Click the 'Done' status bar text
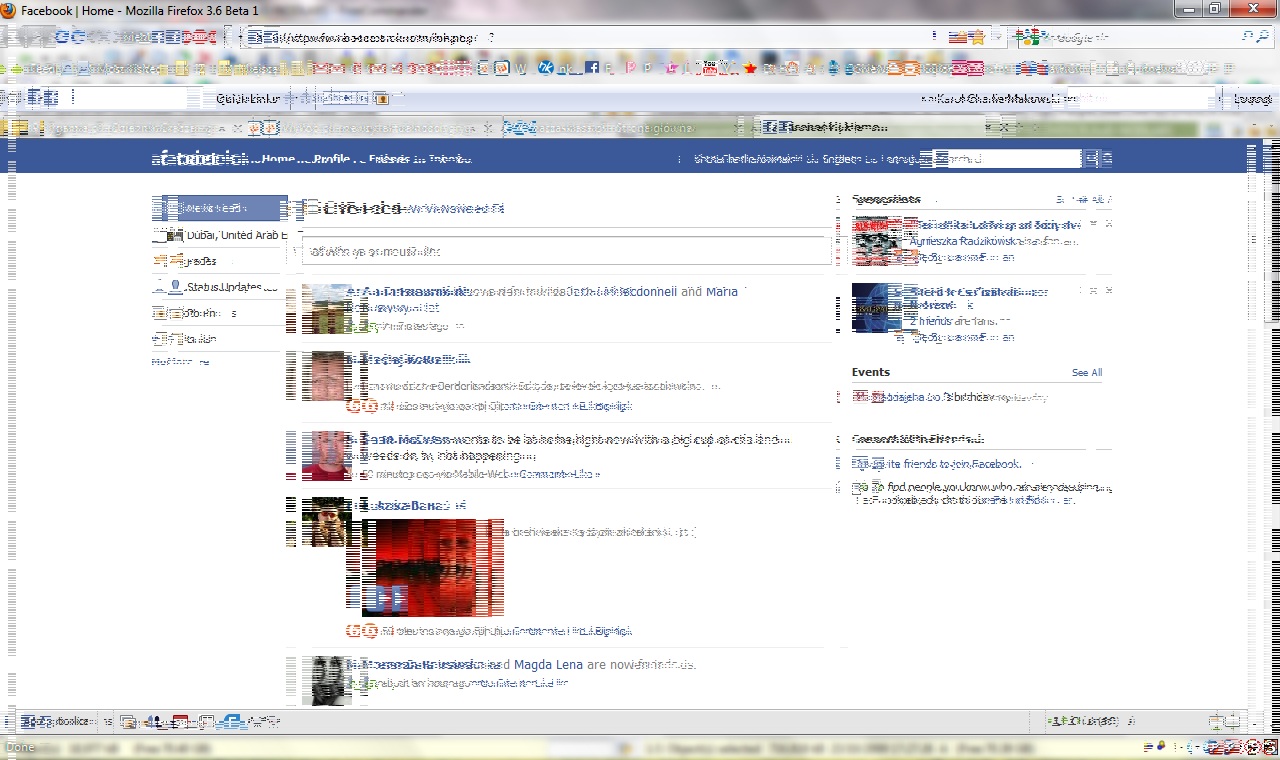This screenshot has height=760, width=1280. pos(20,748)
